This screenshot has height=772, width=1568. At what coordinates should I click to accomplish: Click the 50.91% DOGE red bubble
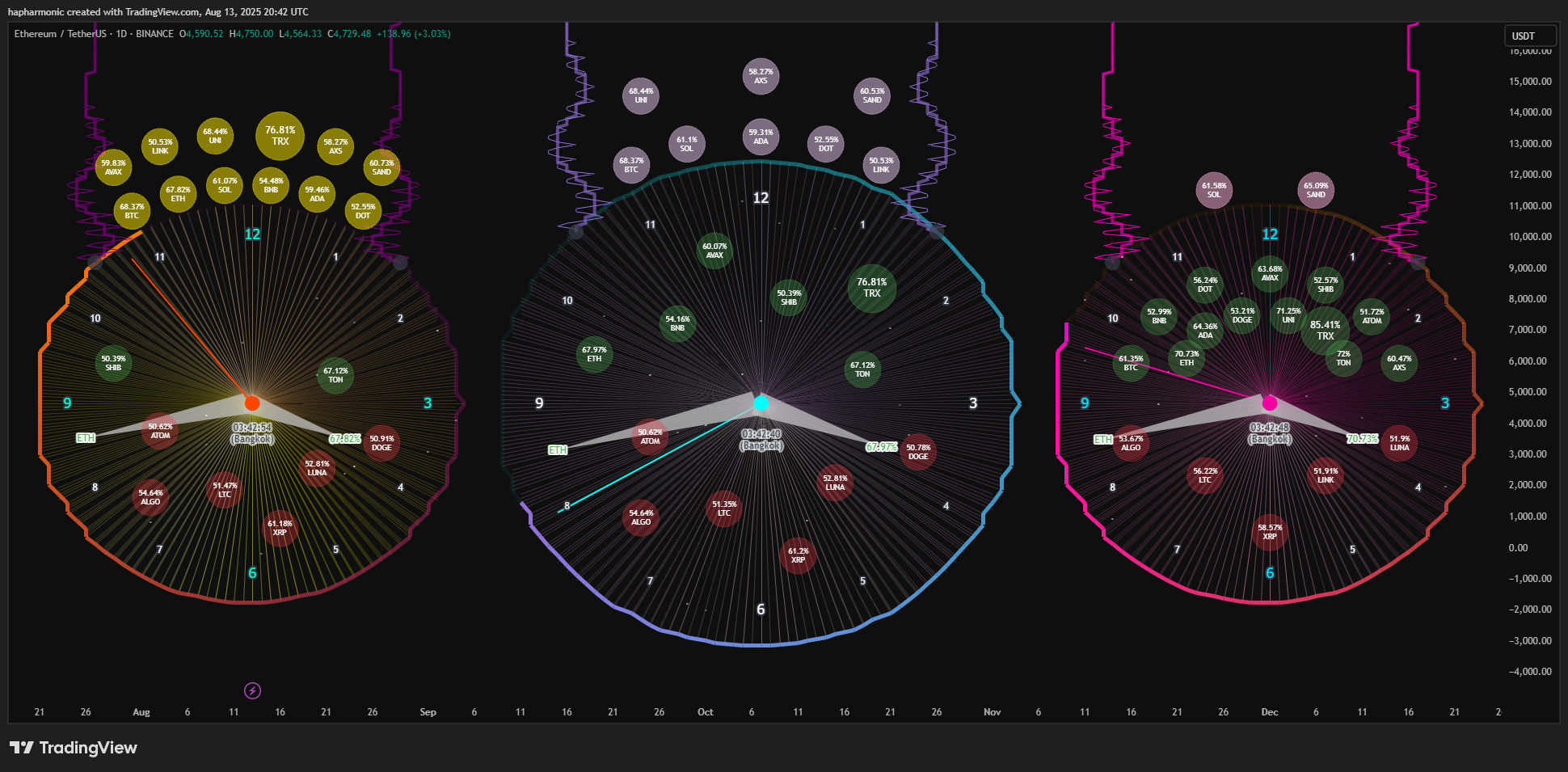(381, 443)
